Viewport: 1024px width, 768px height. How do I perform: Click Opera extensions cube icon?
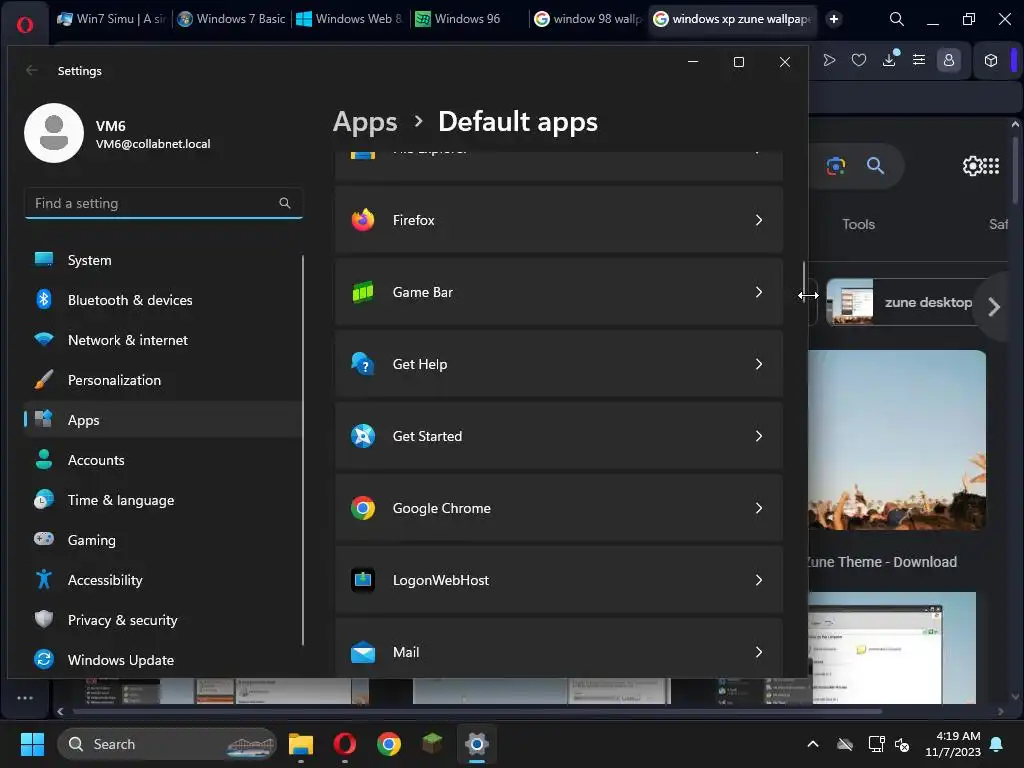[x=991, y=60]
